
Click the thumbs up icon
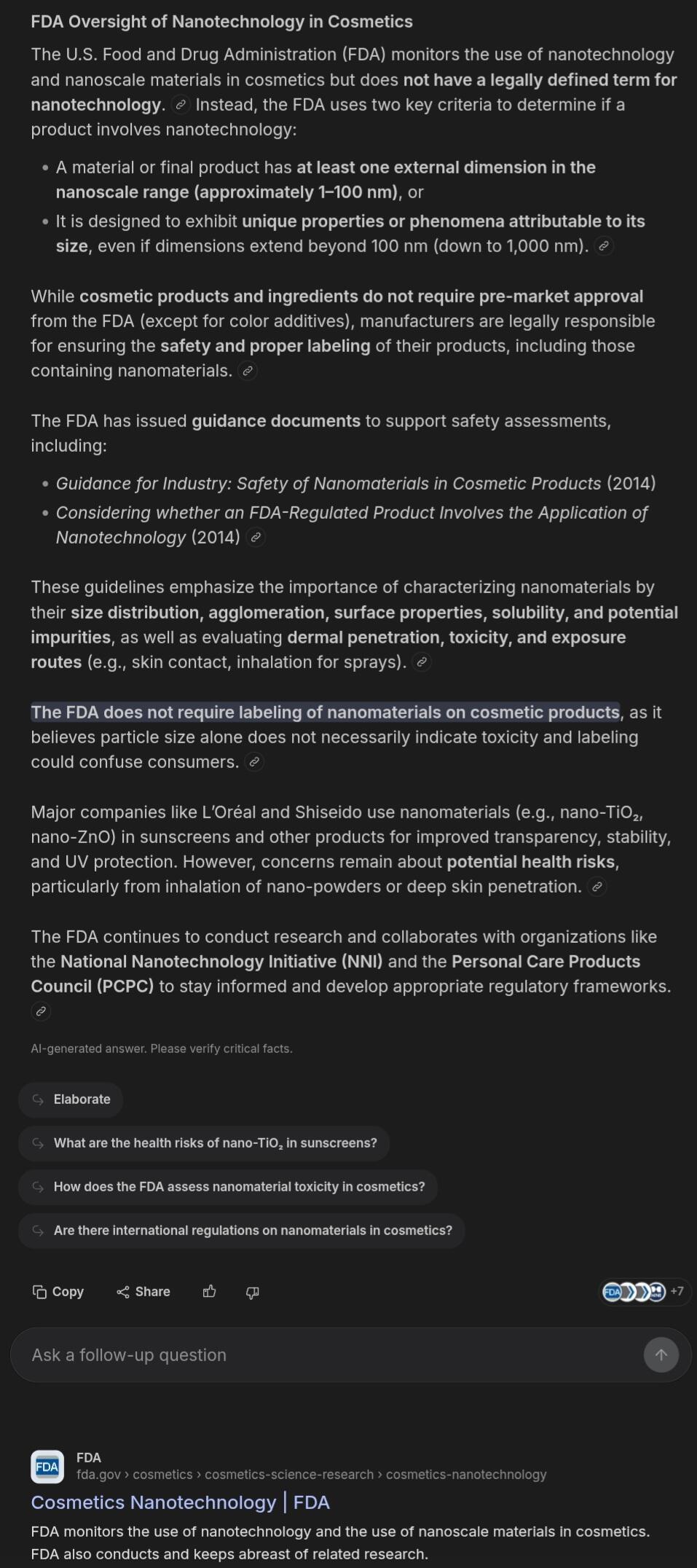209,1291
